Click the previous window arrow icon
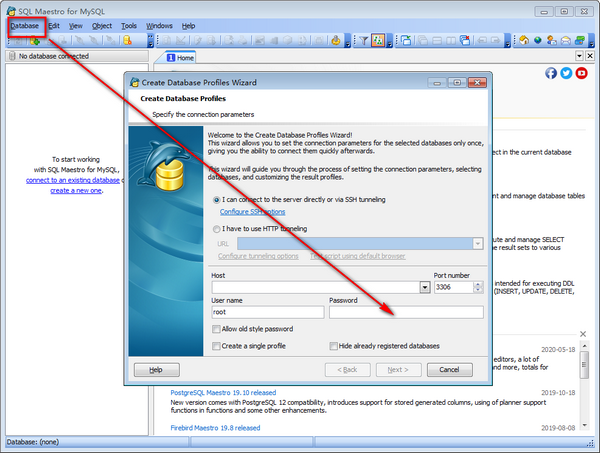Viewport: 600px width, 453px height. pyautogui.click(x=482, y=40)
